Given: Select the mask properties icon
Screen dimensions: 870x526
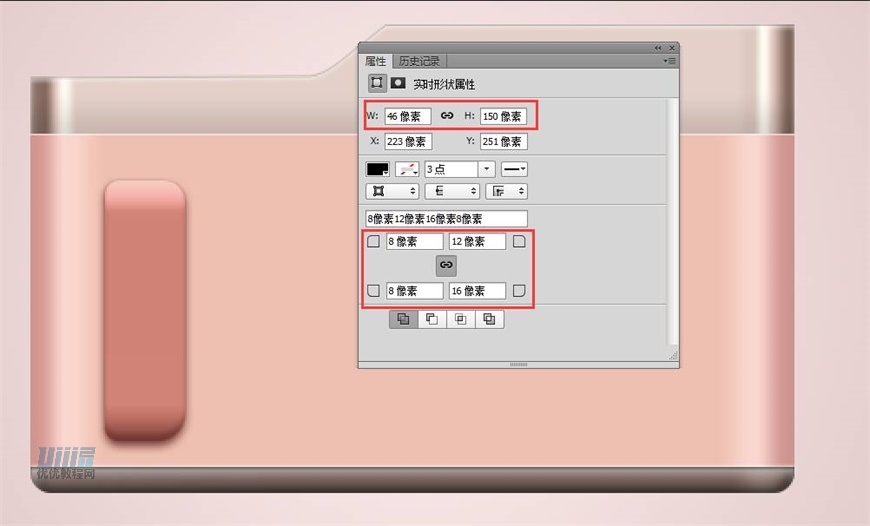Looking at the screenshot, I should point(398,83).
